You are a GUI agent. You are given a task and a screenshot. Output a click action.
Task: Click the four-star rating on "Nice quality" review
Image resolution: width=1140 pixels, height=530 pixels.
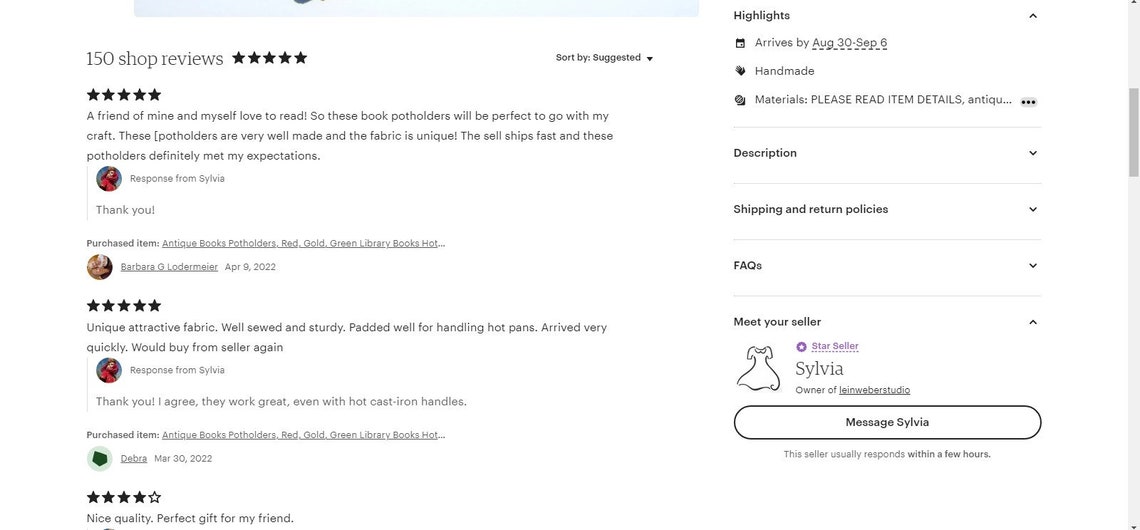(124, 497)
